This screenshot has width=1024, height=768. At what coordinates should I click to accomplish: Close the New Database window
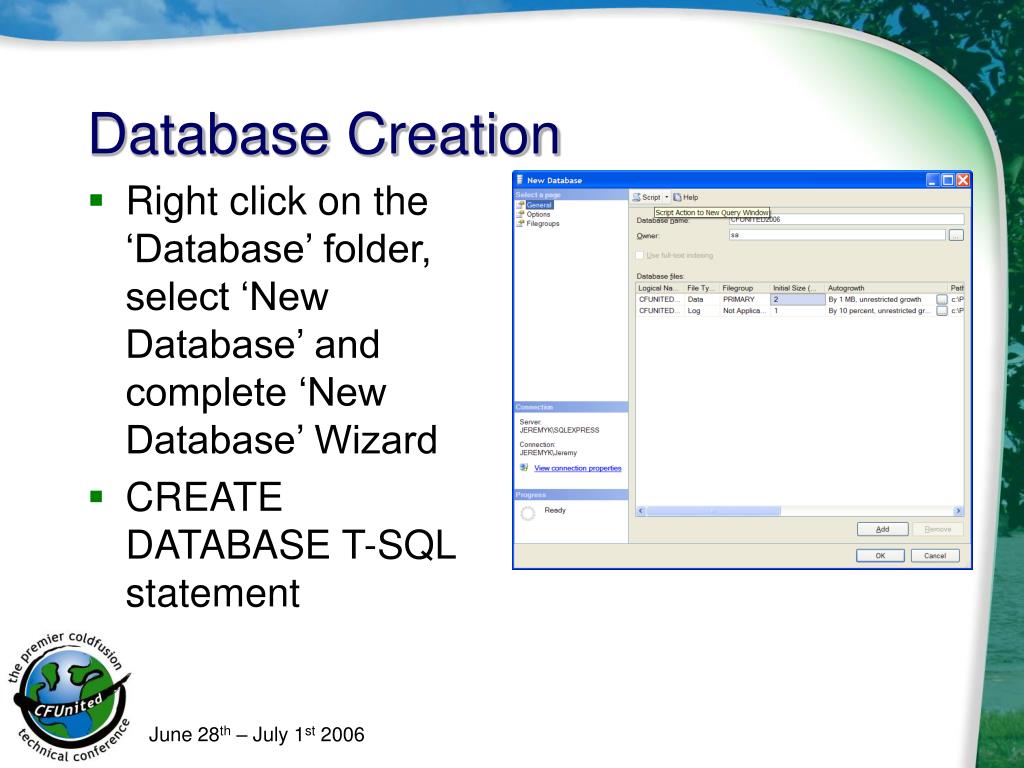963,180
